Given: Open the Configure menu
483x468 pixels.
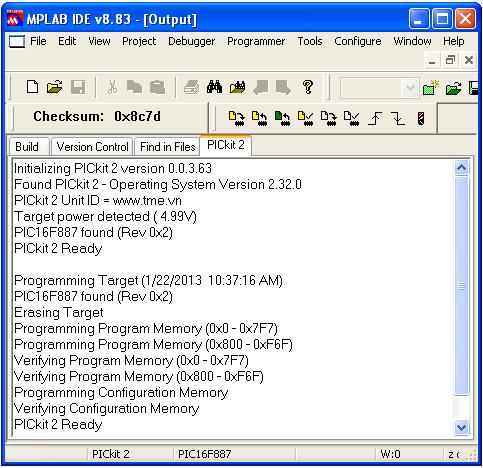Looking at the screenshot, I should 358,41.
